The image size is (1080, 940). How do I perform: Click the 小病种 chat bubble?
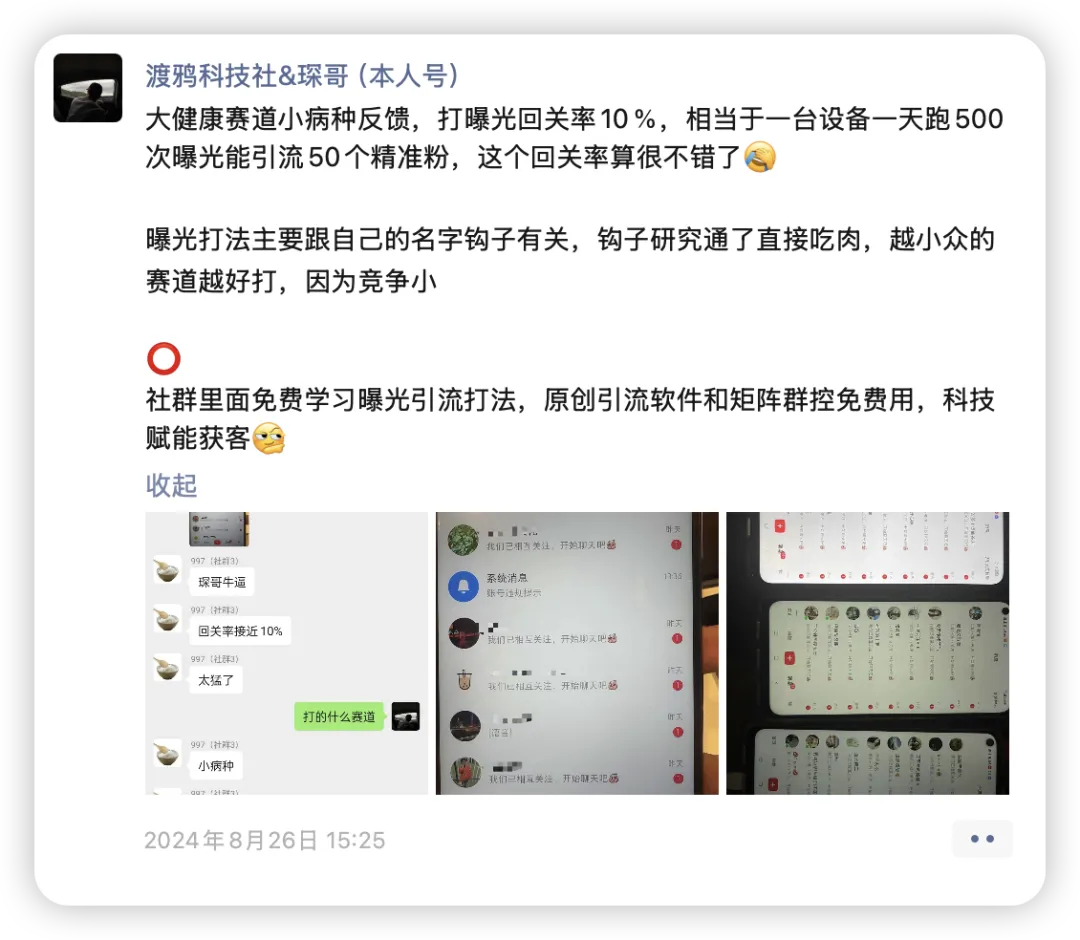pyautogui.click(x=216, y=765)
